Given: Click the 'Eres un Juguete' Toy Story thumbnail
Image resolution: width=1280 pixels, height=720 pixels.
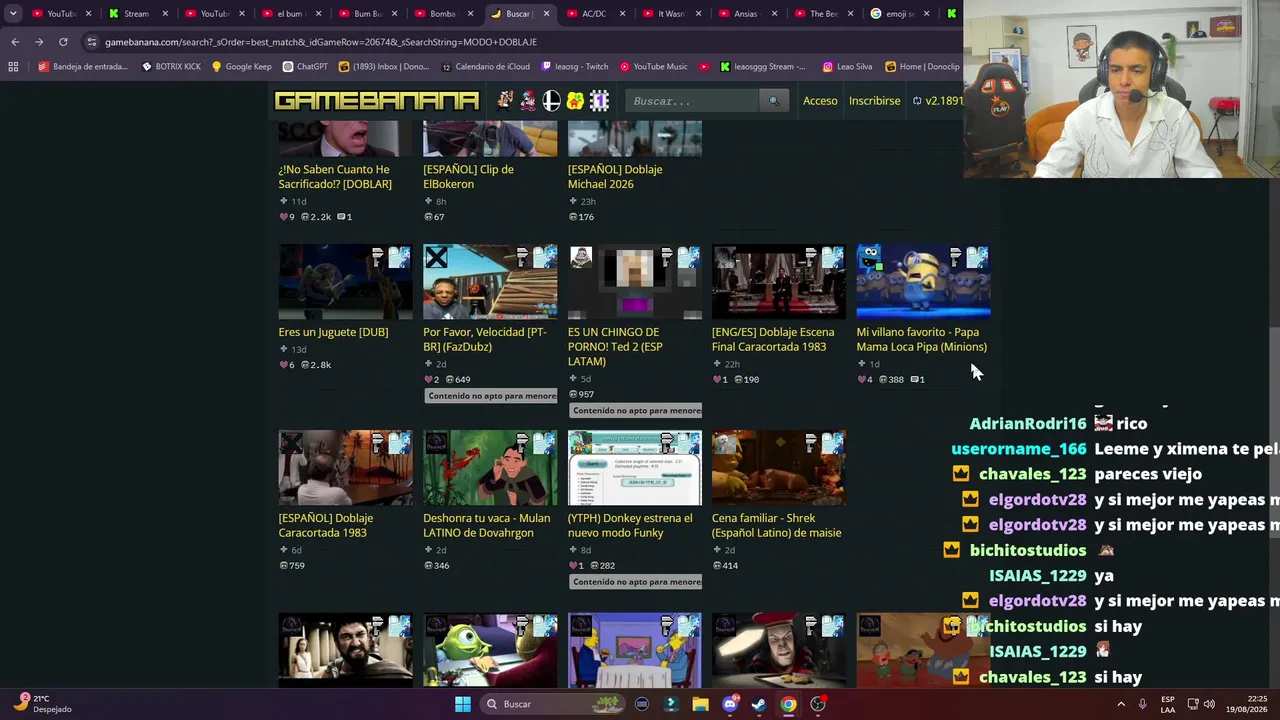Looking at the screenshot, I should pyautogui.click(x=345, y=282).
